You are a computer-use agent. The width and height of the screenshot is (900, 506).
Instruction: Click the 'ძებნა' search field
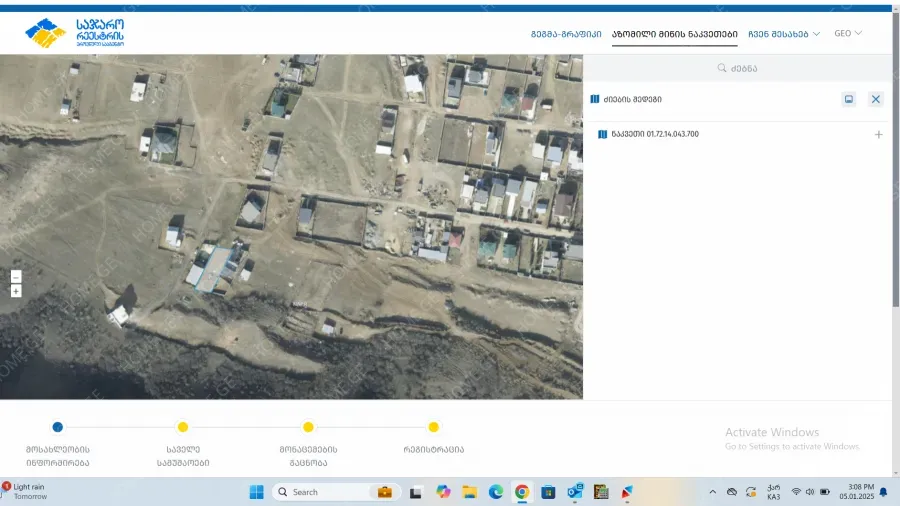tap(738, 68)
